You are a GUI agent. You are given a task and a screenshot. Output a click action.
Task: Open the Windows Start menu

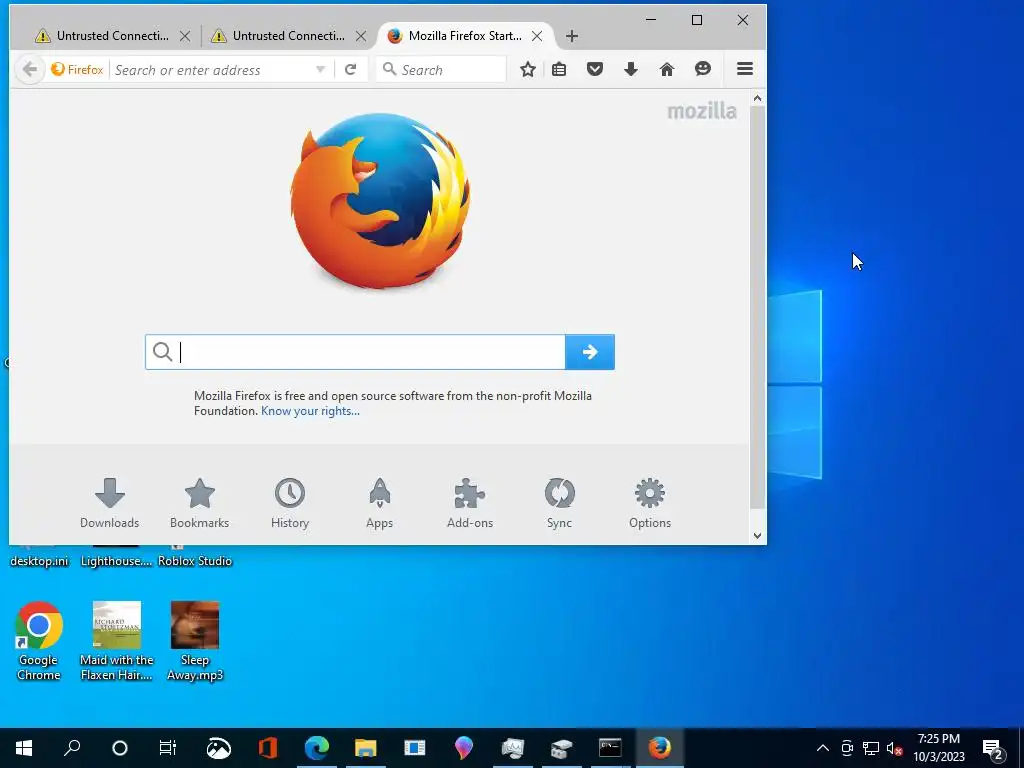point(24,748)
